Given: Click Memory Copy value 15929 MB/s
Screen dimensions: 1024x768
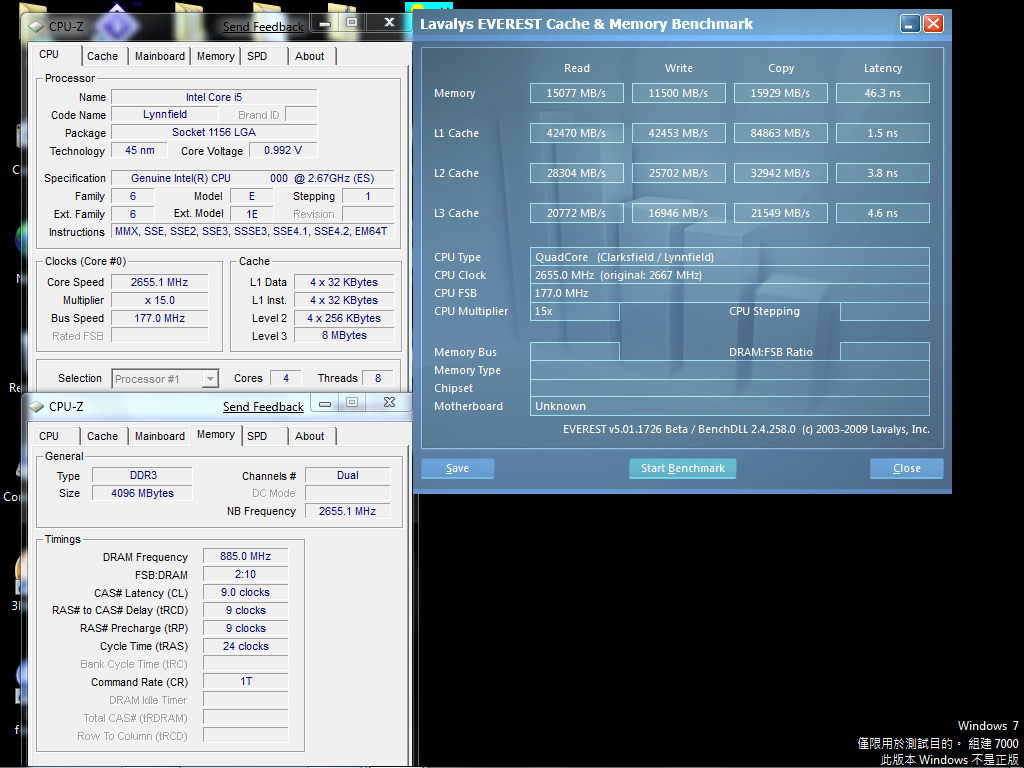Looking at the screenshot, I should (780, 93).
